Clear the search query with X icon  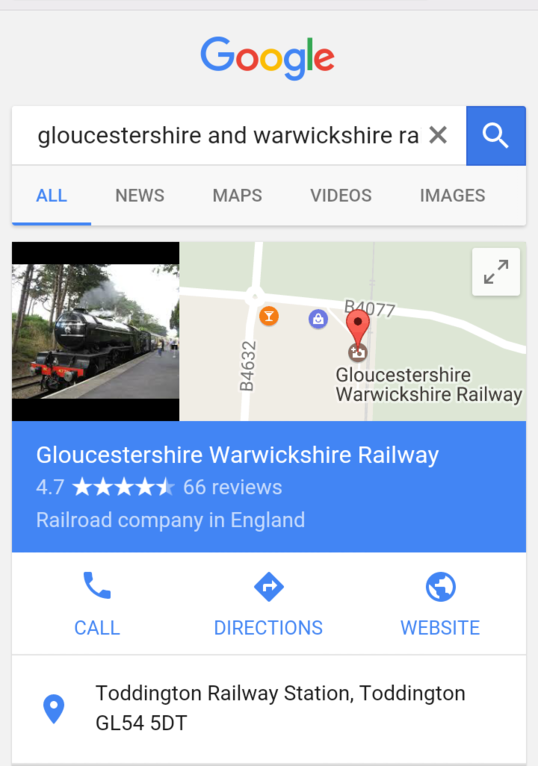pyautogui.click(x=438, y=135)
